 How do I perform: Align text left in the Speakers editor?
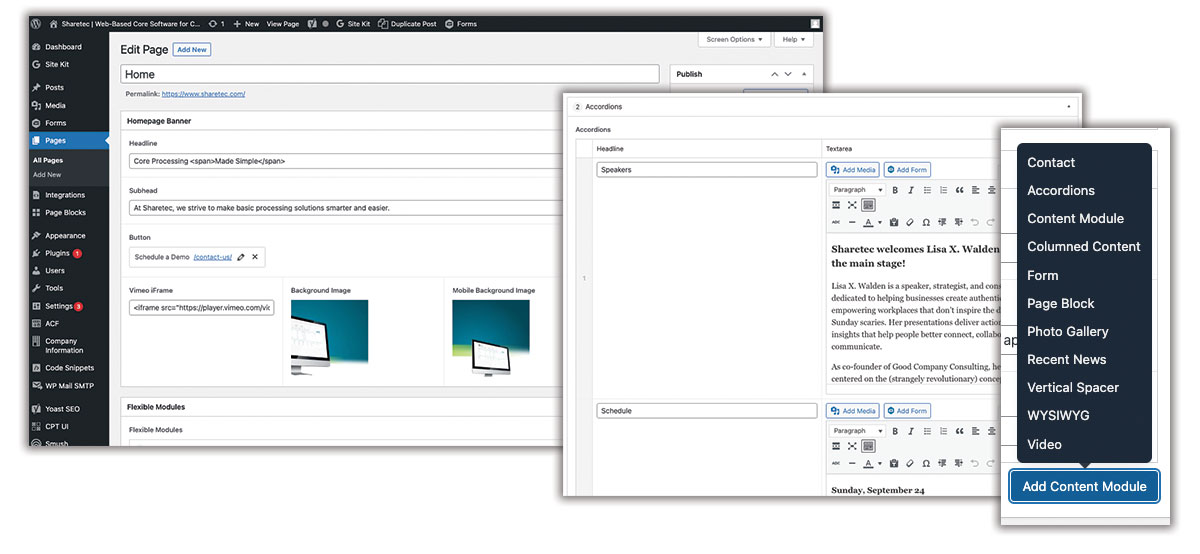pos(976,190)
